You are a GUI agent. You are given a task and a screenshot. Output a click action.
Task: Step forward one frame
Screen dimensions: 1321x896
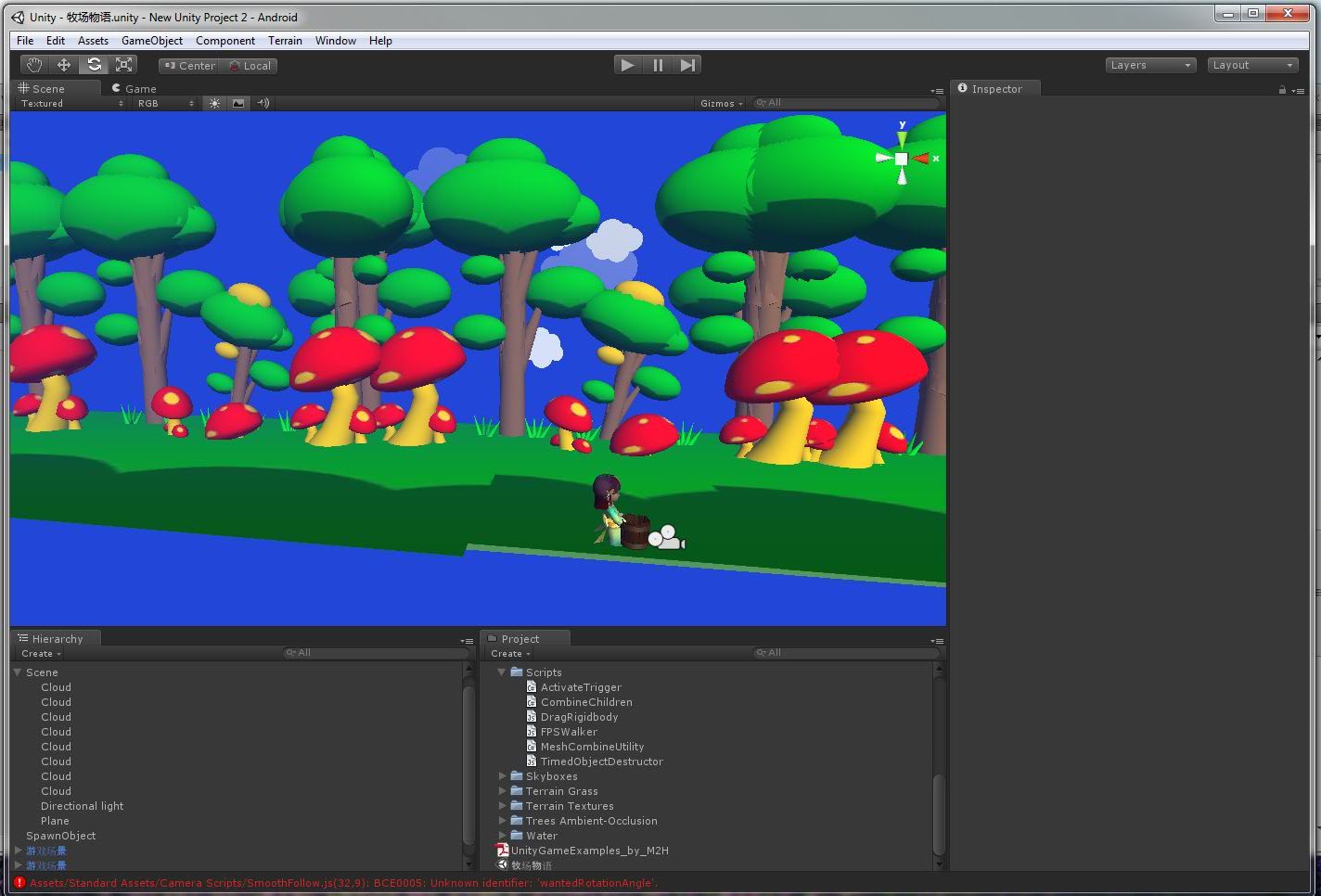687,65
